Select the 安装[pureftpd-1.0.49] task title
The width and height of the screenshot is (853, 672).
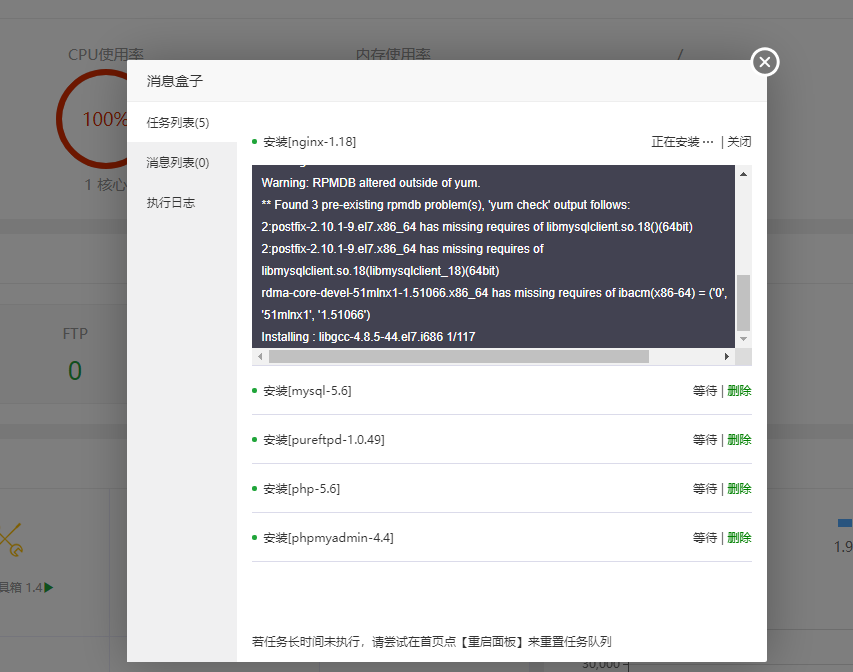(x=324, y=440)
